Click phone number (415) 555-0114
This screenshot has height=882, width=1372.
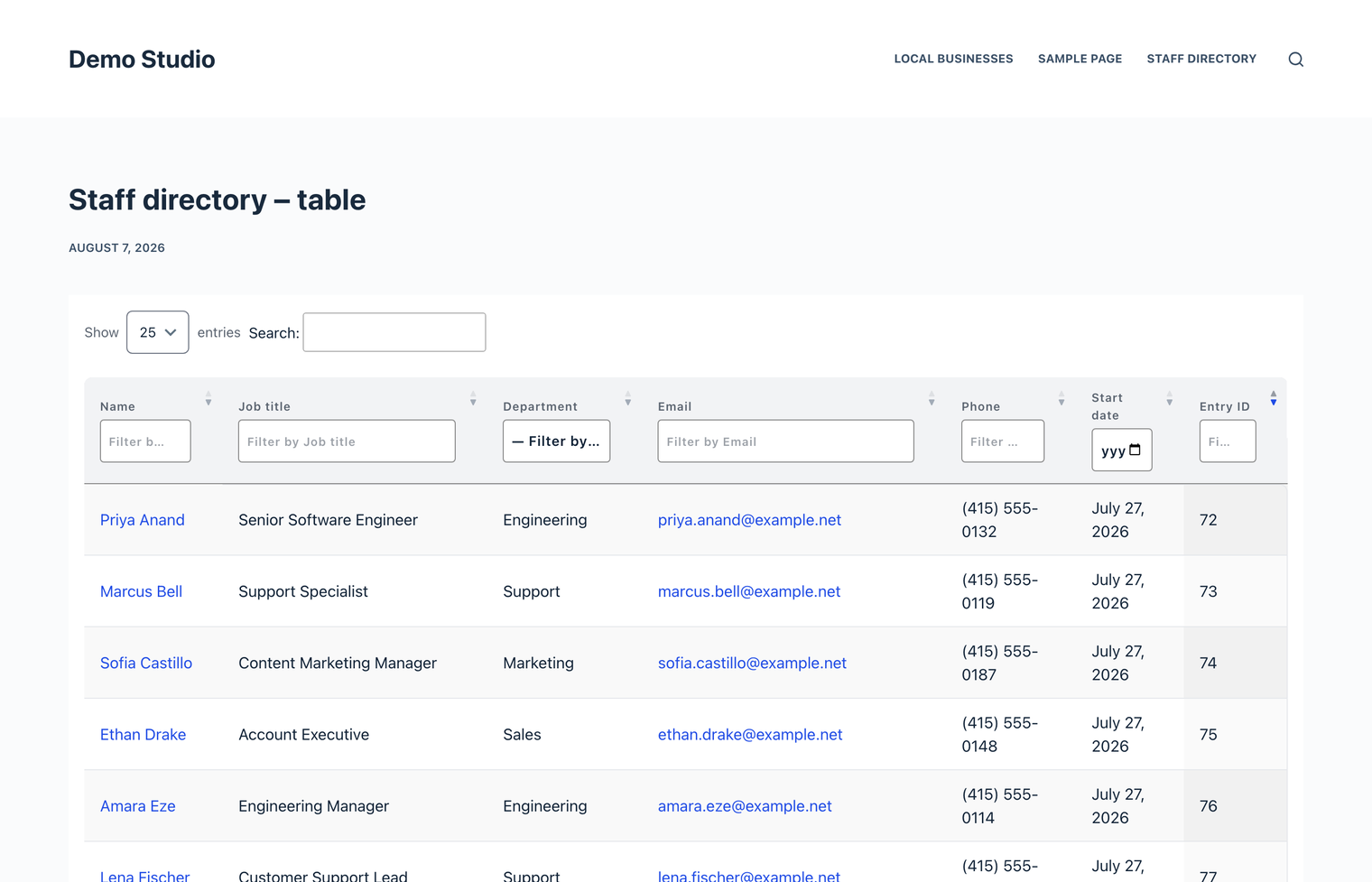click(1000, 806)
